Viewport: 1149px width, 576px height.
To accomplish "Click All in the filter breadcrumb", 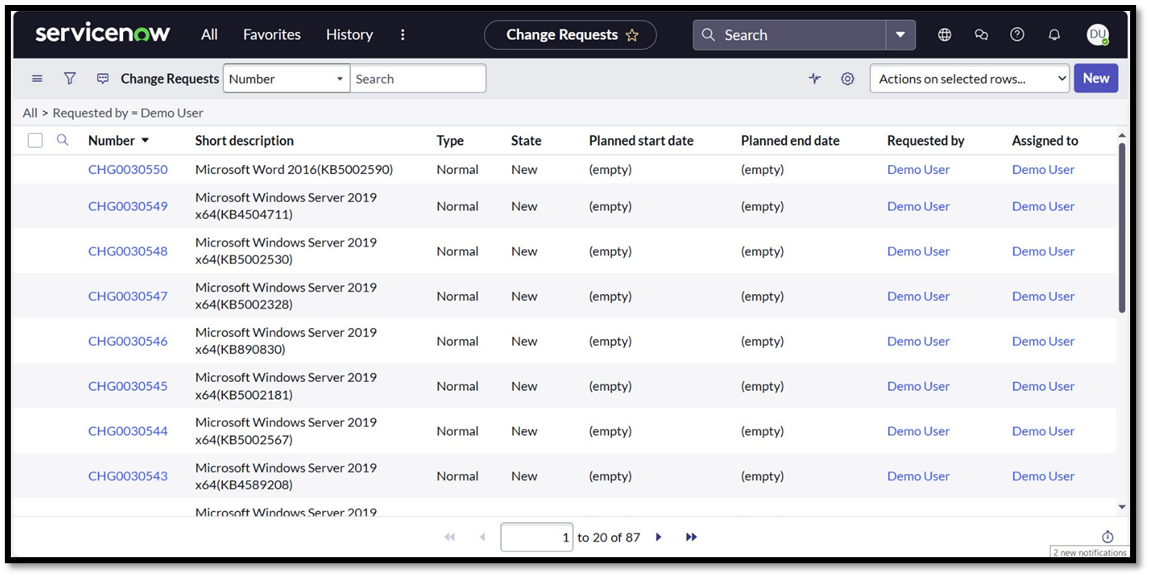I will [x=29, y=113].
